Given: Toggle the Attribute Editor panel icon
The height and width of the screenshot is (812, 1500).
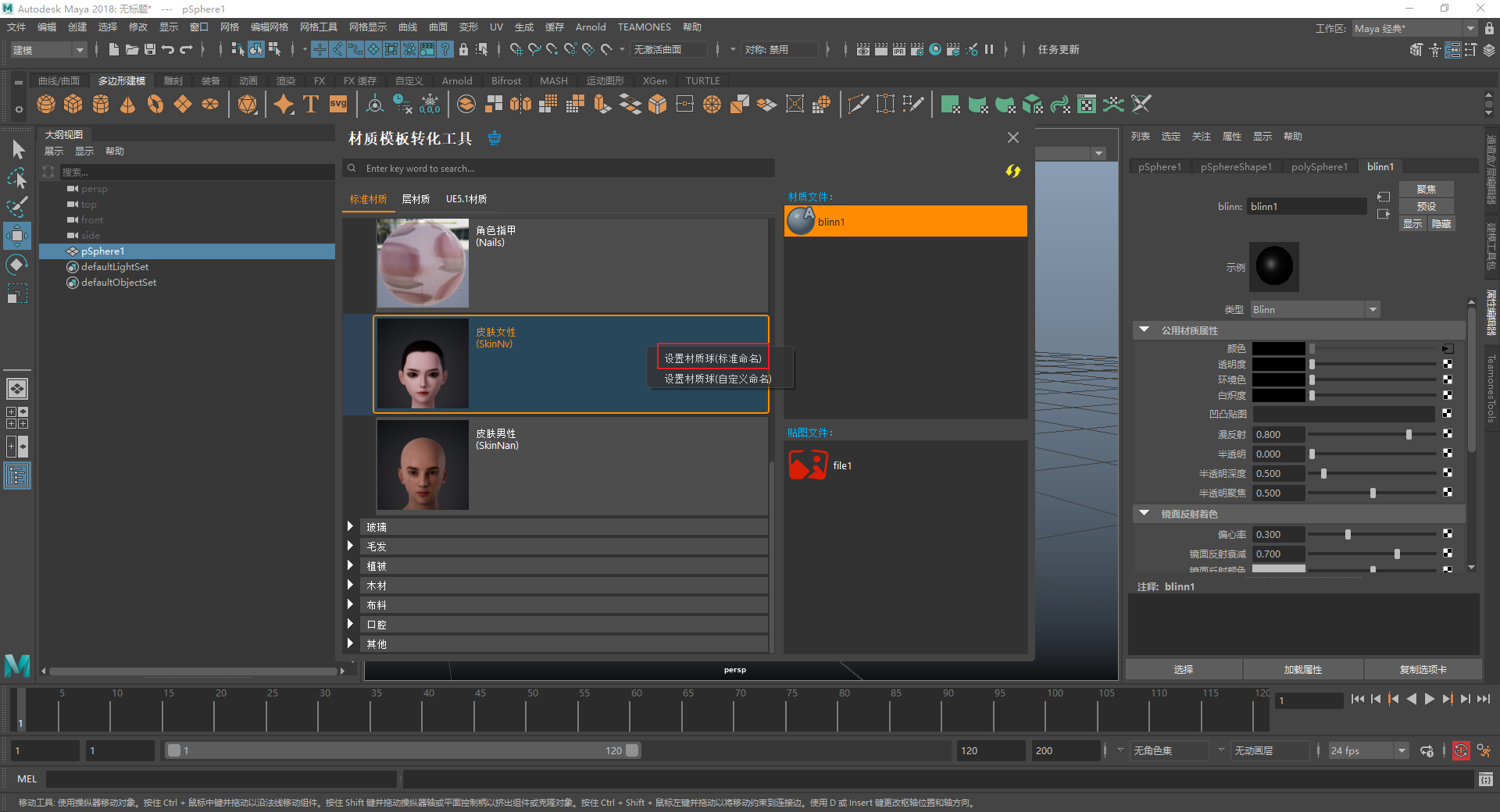Looking at the screenshot, I should pos(1452,50).
